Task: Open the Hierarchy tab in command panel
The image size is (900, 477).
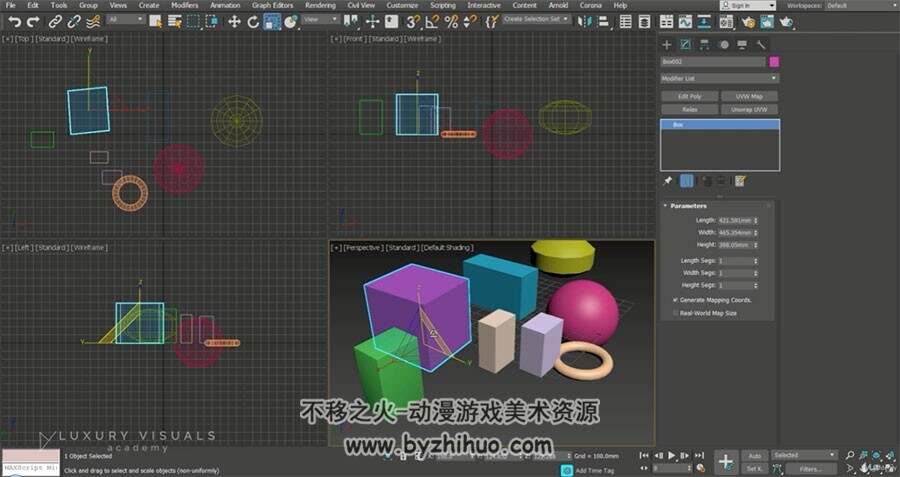Action: click(x=704, y=45)
